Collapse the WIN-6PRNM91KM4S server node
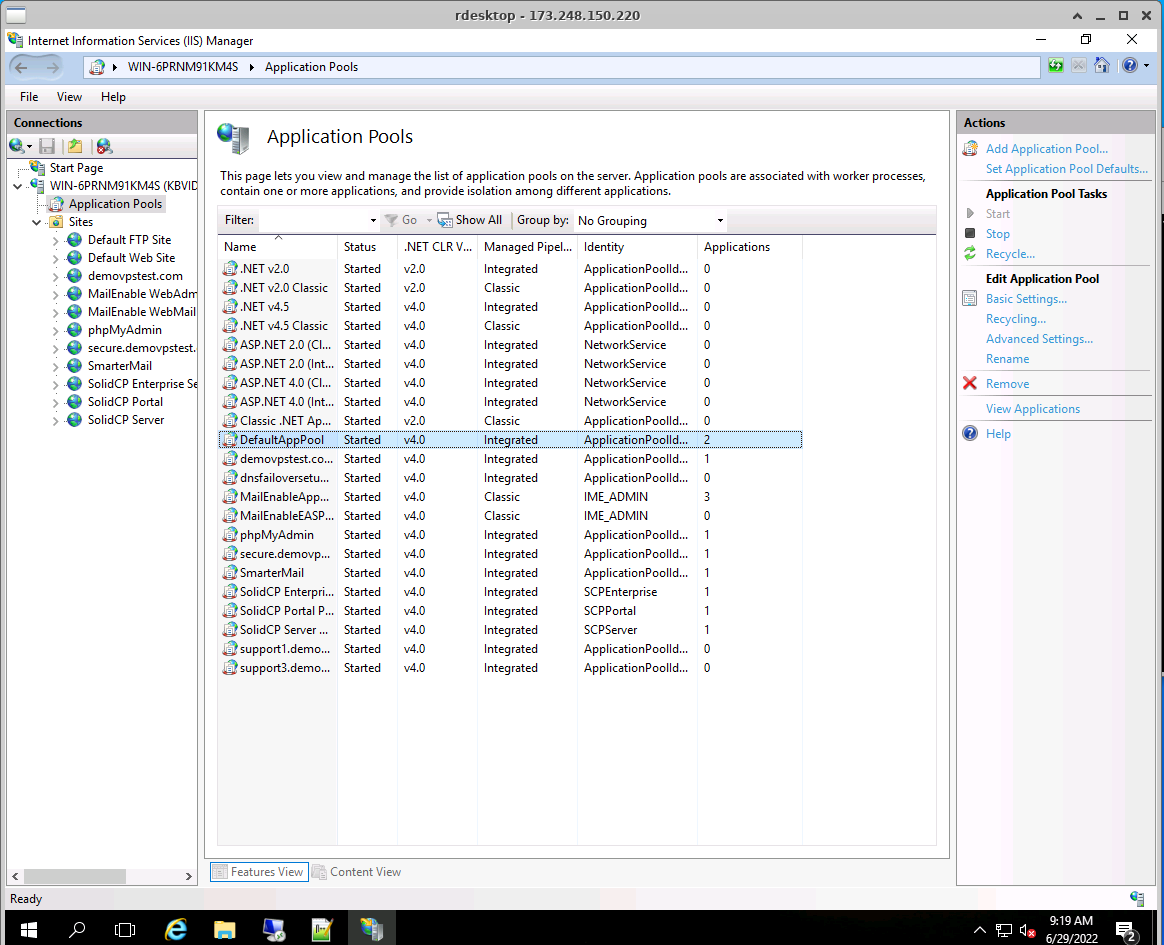 pyautogui.click(x=18, y=186)
